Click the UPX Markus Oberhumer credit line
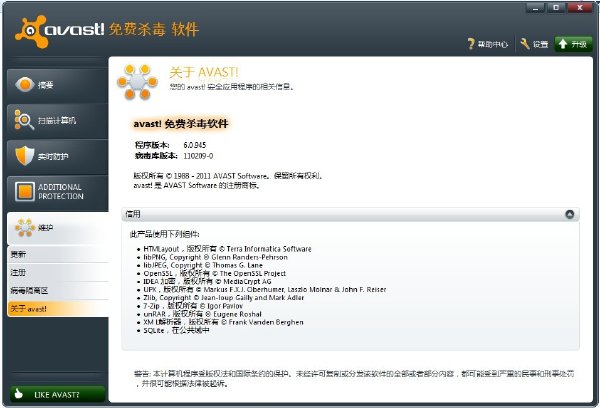 265,290
